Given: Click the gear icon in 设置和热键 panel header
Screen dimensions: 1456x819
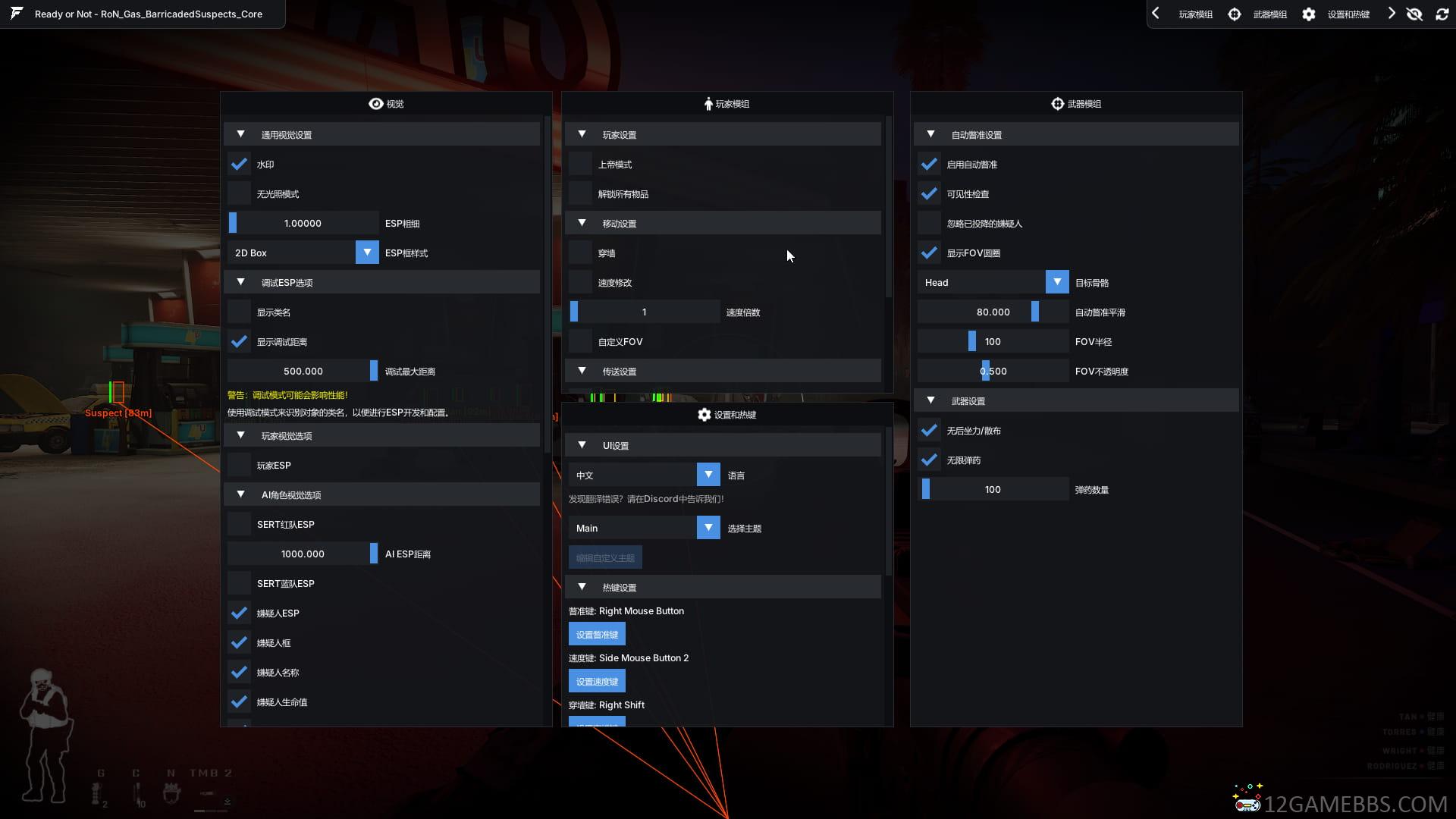Looking at the screenshot, I should click(704, 414).
